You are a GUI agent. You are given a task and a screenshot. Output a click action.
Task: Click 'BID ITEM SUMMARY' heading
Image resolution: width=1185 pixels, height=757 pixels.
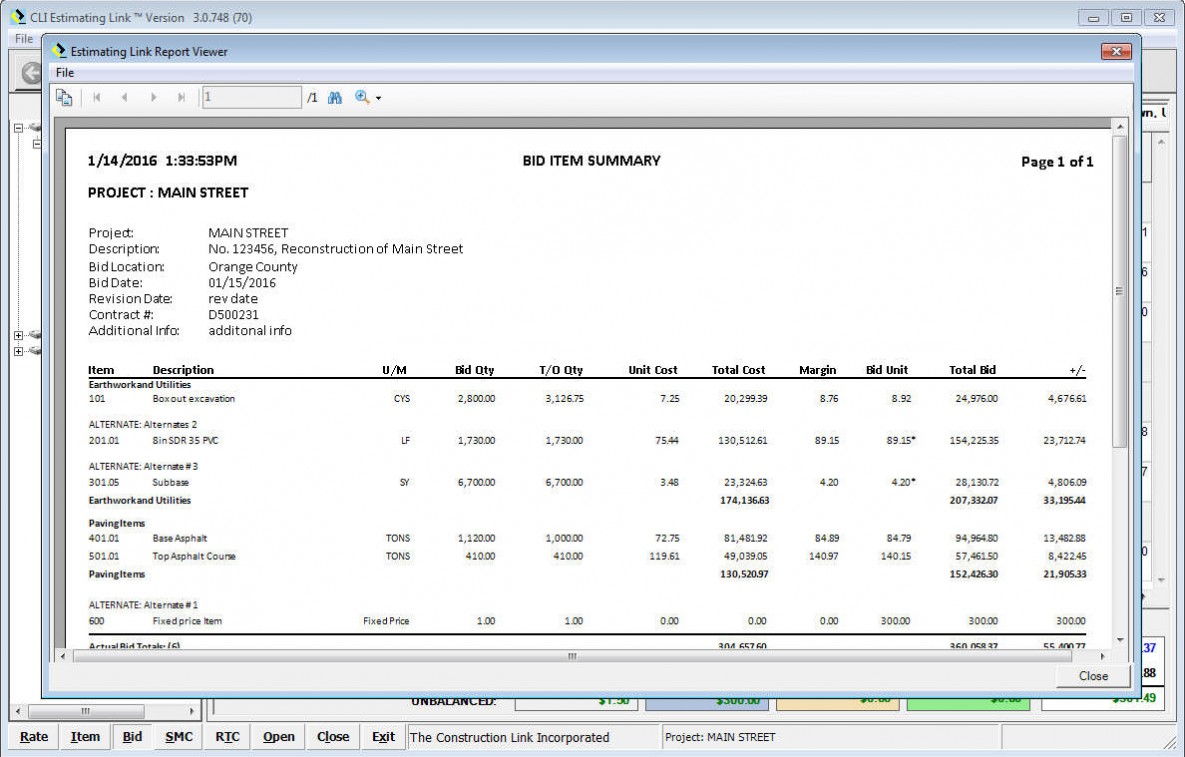click(592, 160)
